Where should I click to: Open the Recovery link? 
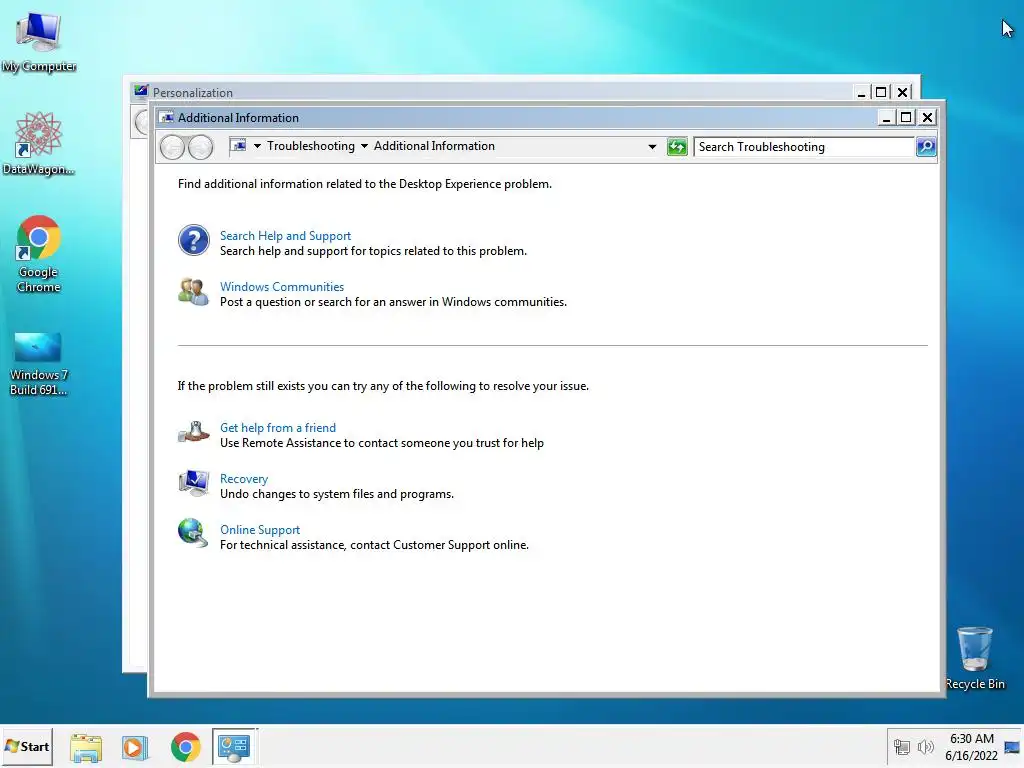(x=244, y=479)
